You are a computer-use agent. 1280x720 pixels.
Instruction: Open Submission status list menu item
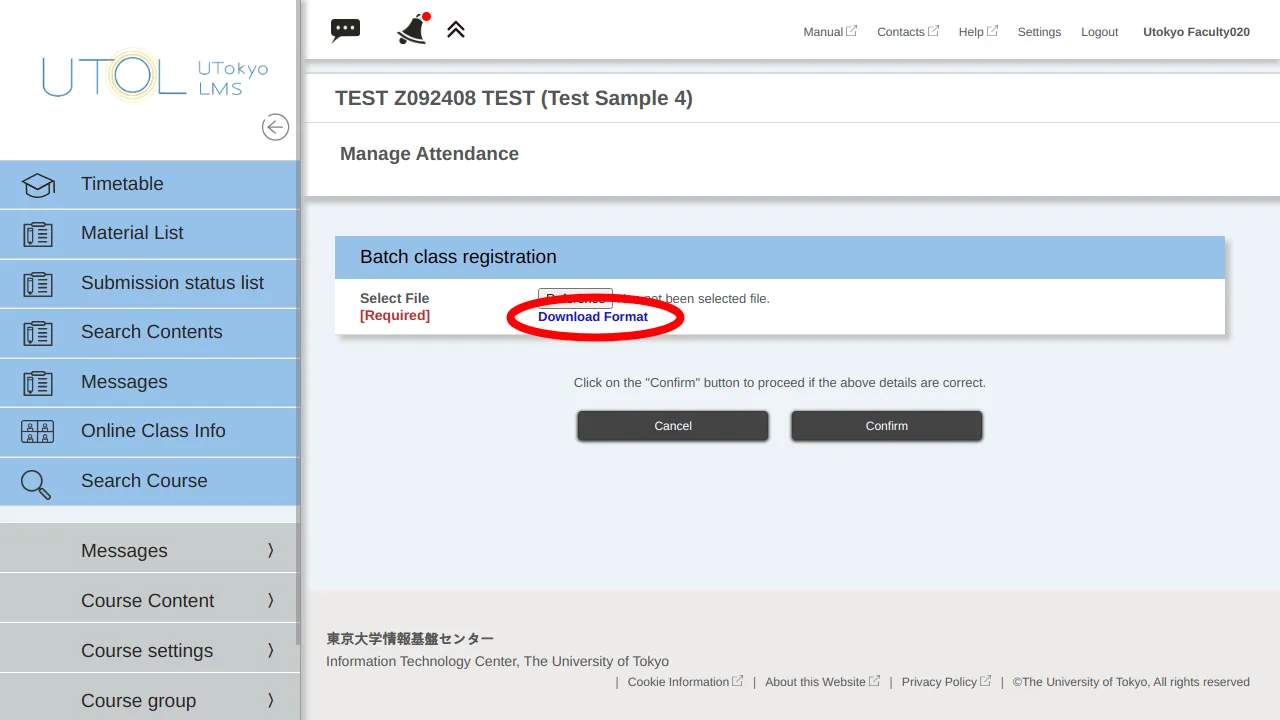(172, 283)
